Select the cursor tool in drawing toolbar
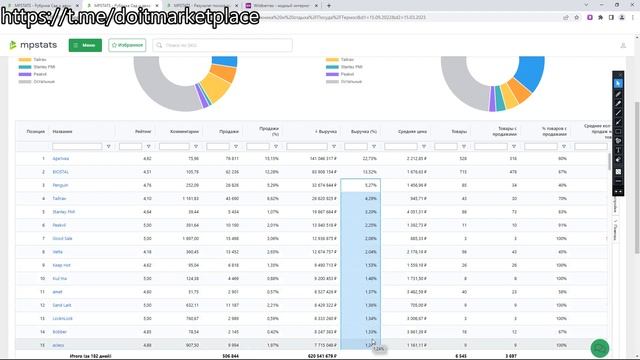 pos(618,84)
